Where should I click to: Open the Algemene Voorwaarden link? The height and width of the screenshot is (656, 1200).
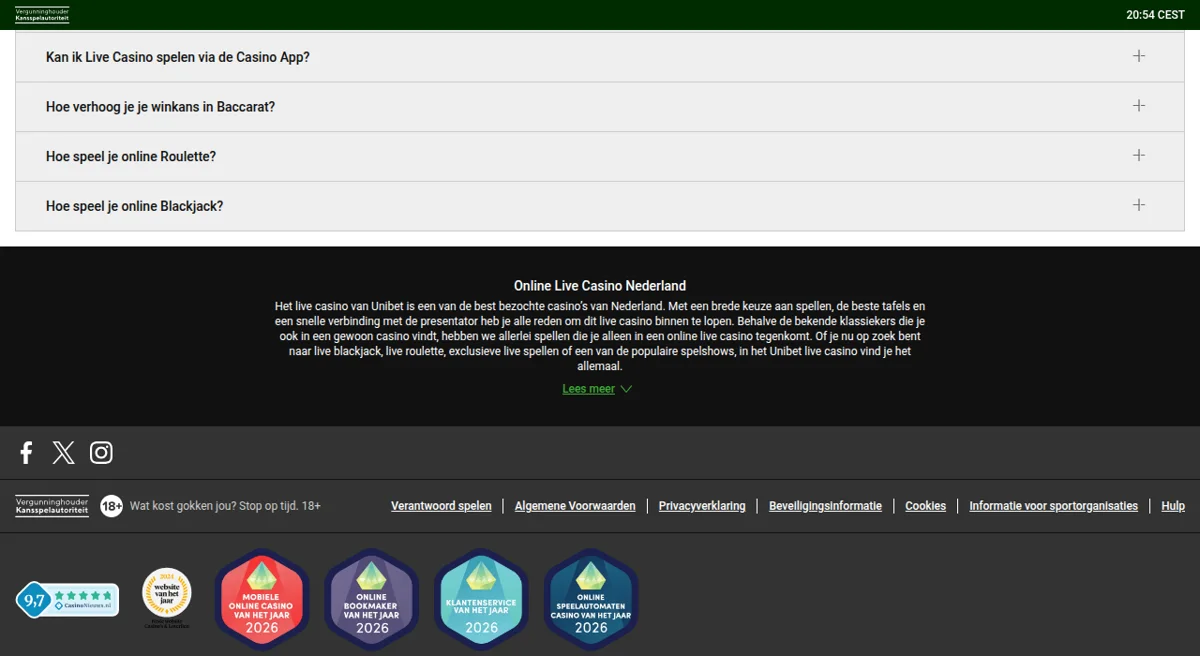pos(575,506)
